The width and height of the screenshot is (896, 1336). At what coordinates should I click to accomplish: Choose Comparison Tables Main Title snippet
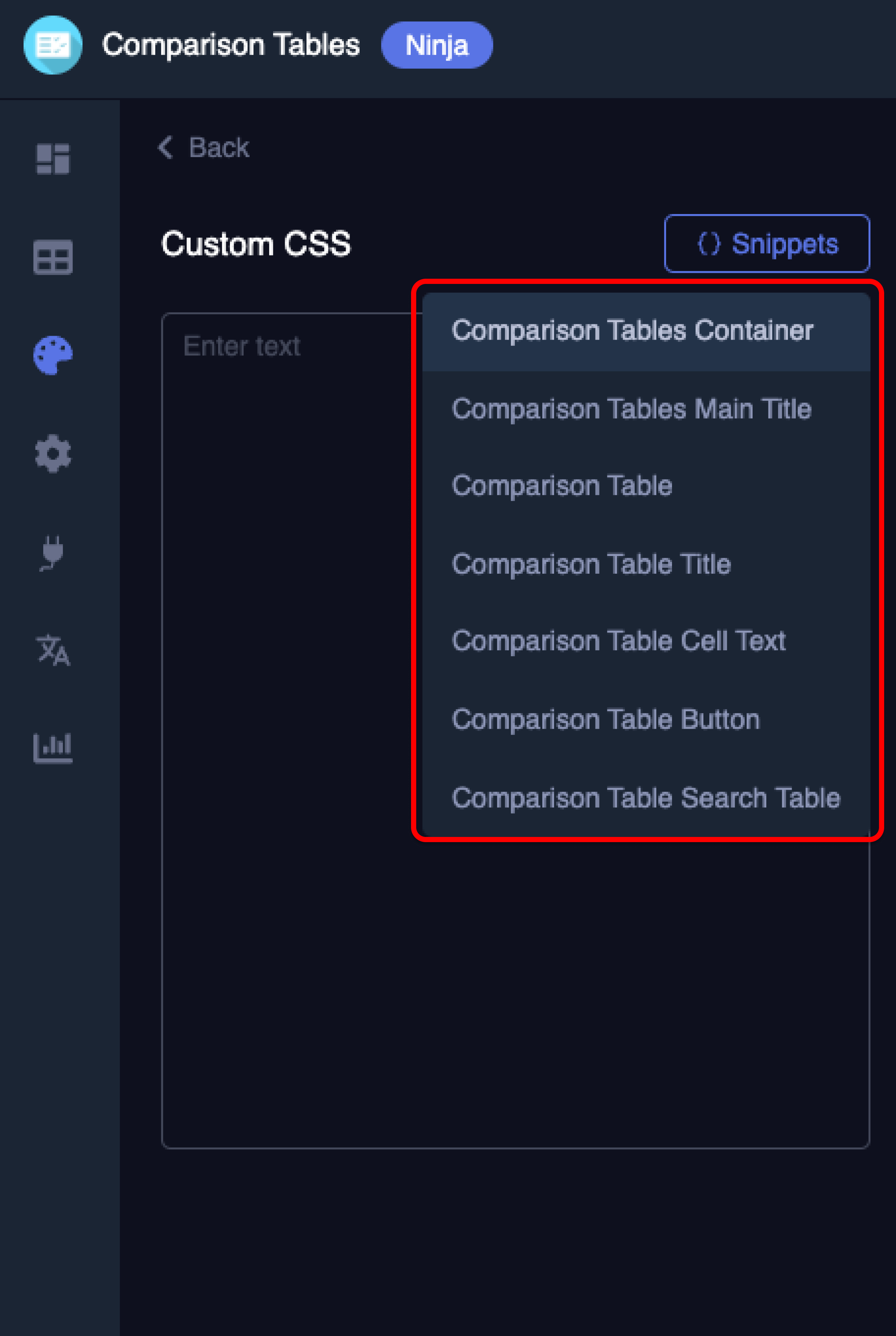(631, 409)
